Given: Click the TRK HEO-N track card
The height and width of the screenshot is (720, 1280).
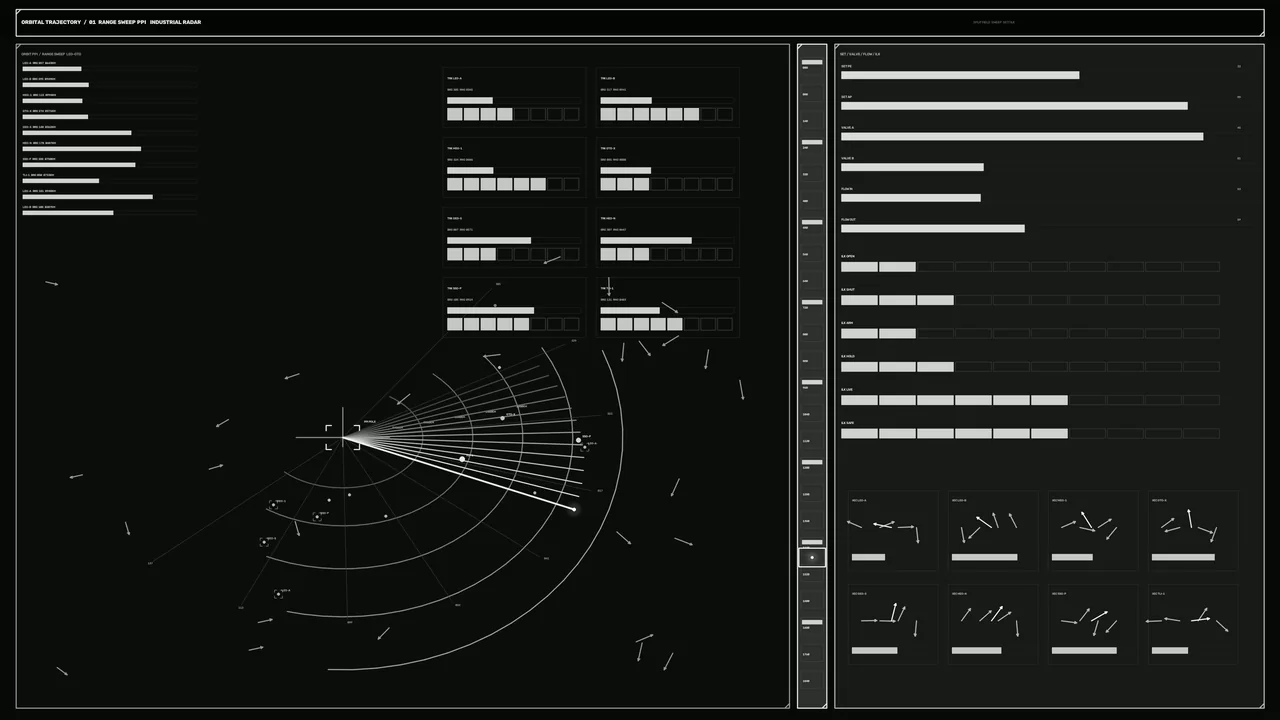Looking at the screenshot, I should [667, 237].
